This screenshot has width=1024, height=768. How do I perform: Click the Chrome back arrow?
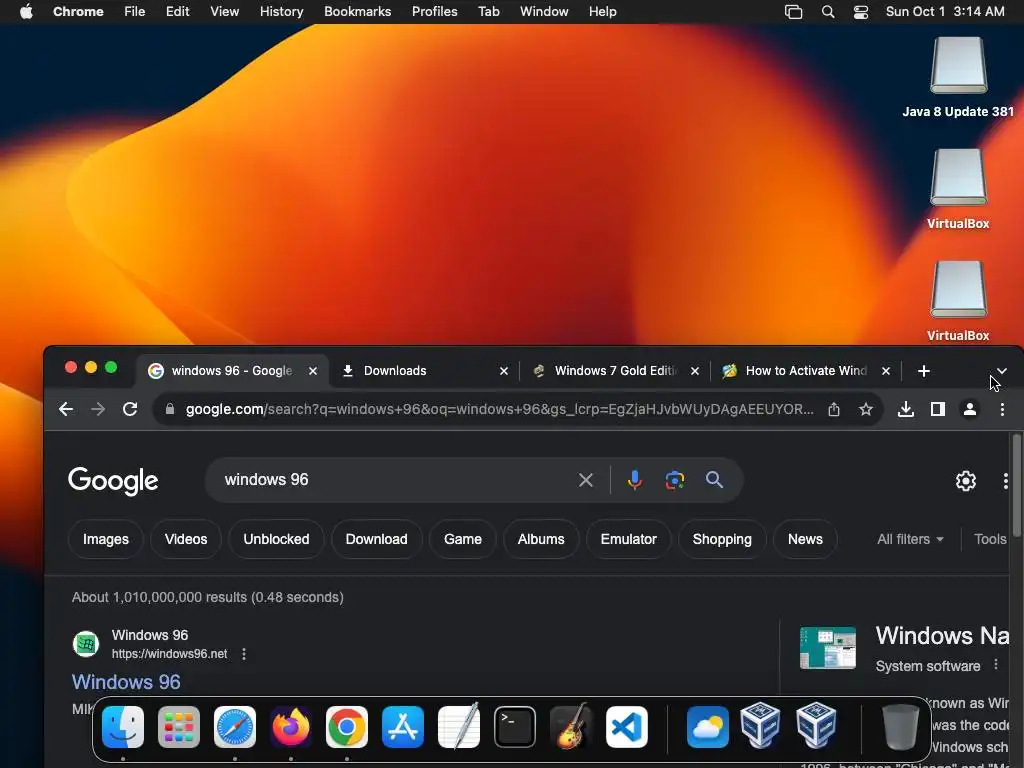[66, 409]
